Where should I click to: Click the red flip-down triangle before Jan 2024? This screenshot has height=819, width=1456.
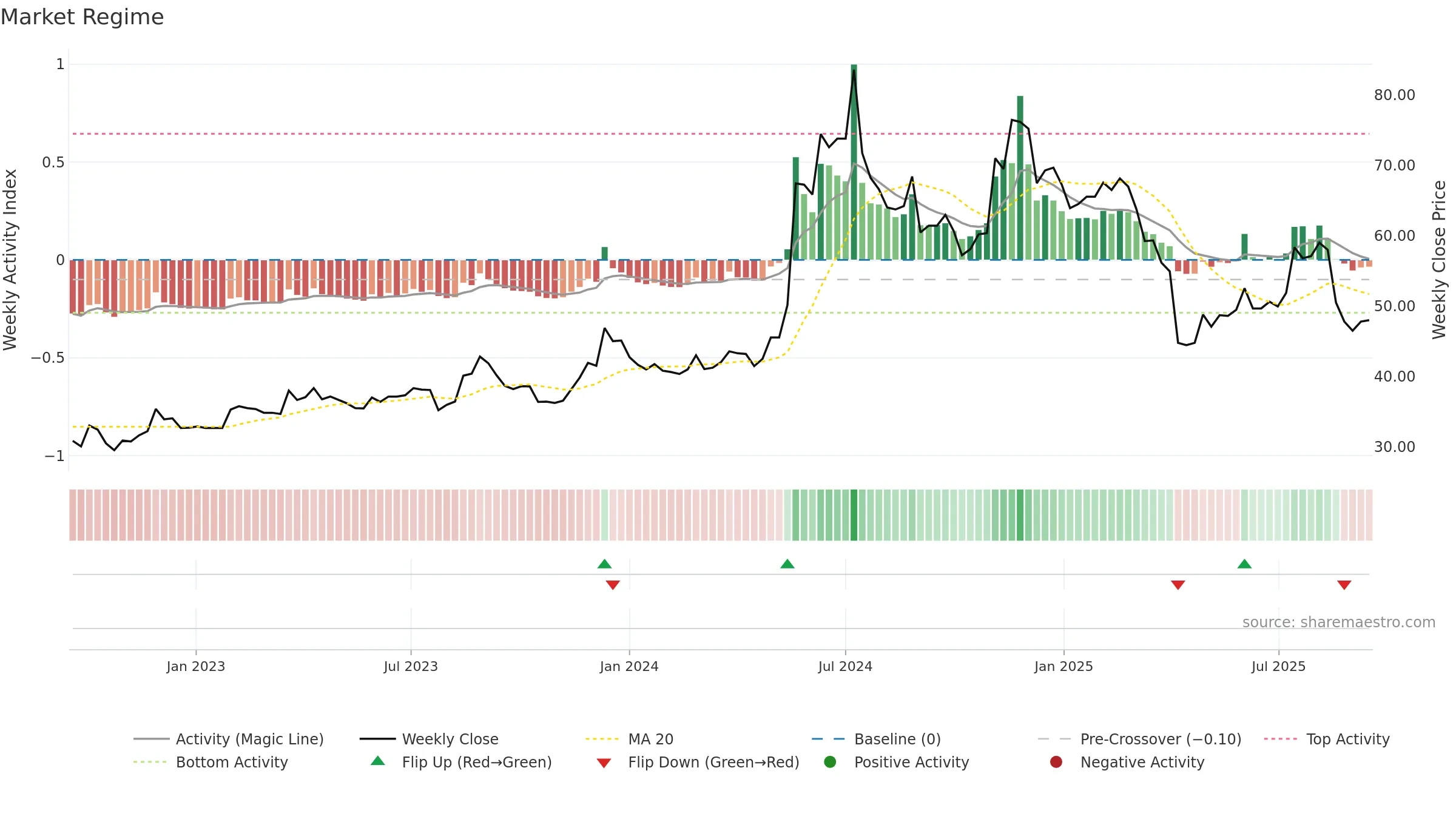(613, 585)
